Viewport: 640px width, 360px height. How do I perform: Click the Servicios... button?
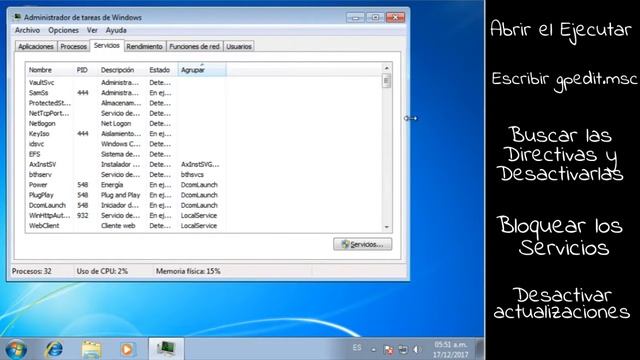click(x=362, y=244)
